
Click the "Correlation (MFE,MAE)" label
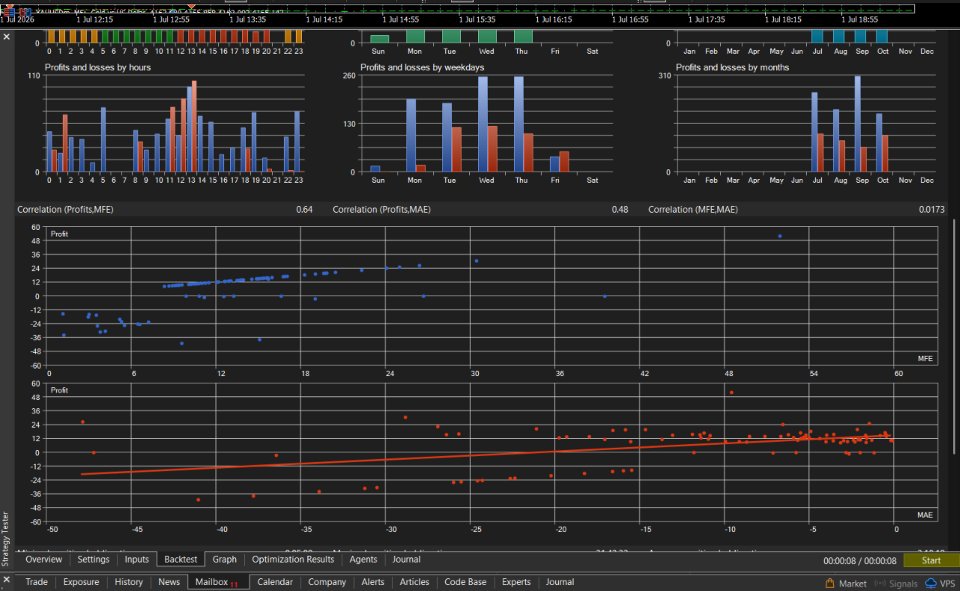692,209
